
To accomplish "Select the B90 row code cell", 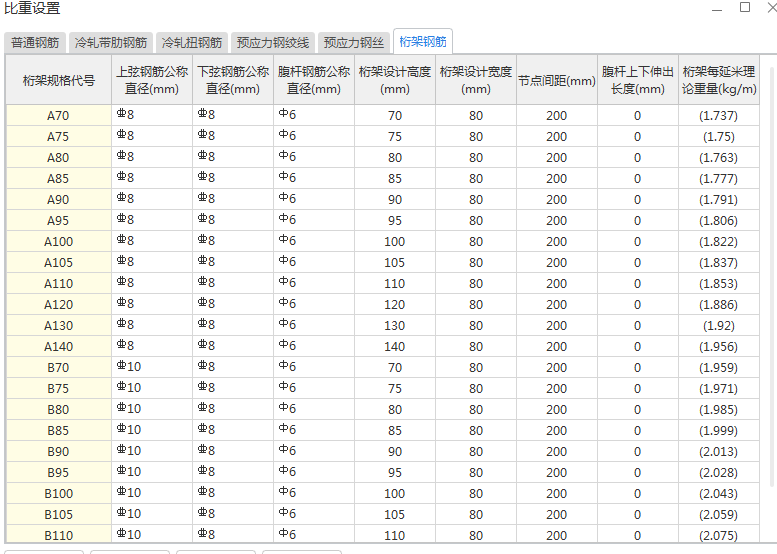I will point(58,451).
